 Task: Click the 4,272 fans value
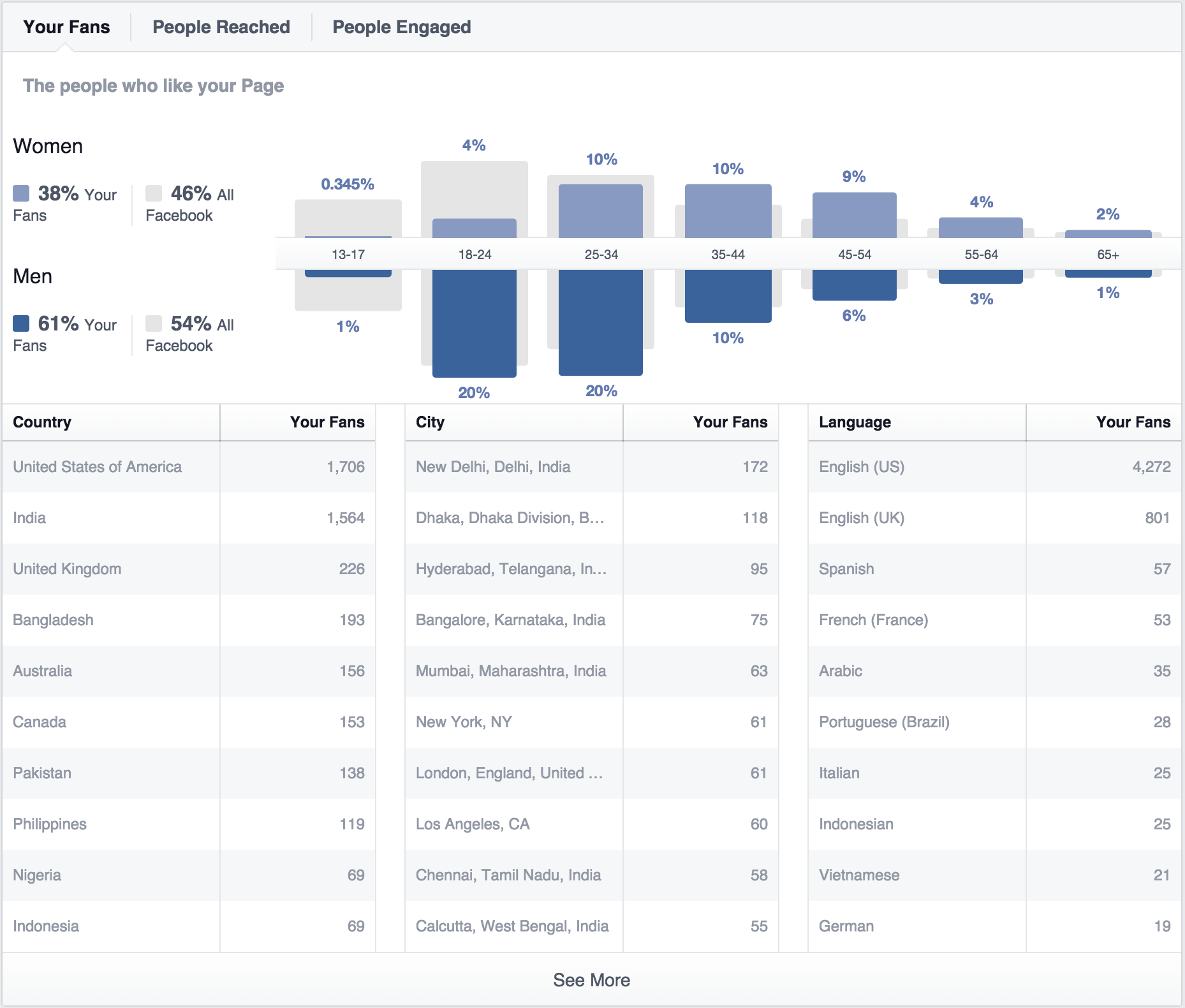[x=1152, y=467]
